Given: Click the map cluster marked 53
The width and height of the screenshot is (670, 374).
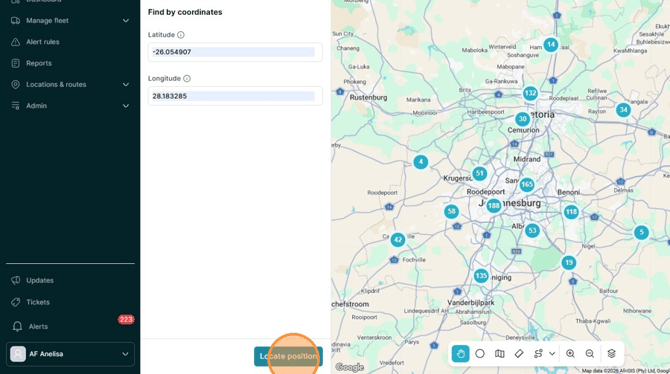Looking at the screenshot, I should coord(532,231).
